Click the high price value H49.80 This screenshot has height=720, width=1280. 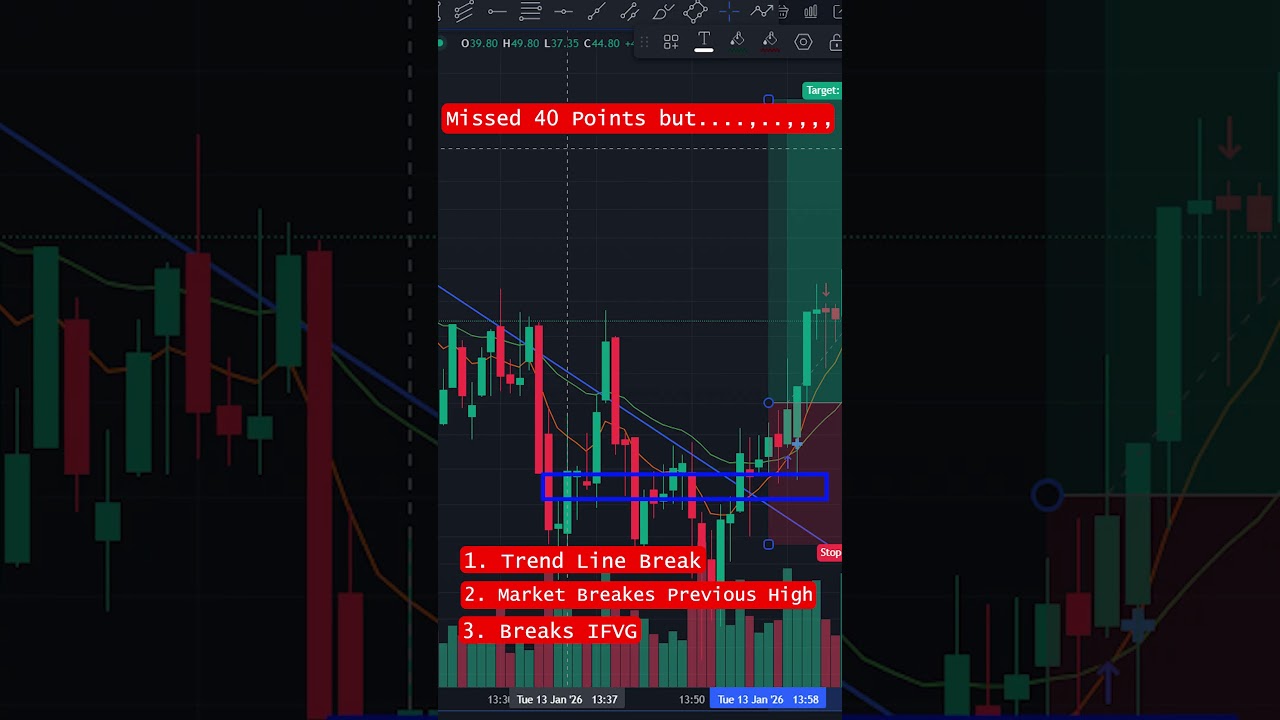[521, 43]
